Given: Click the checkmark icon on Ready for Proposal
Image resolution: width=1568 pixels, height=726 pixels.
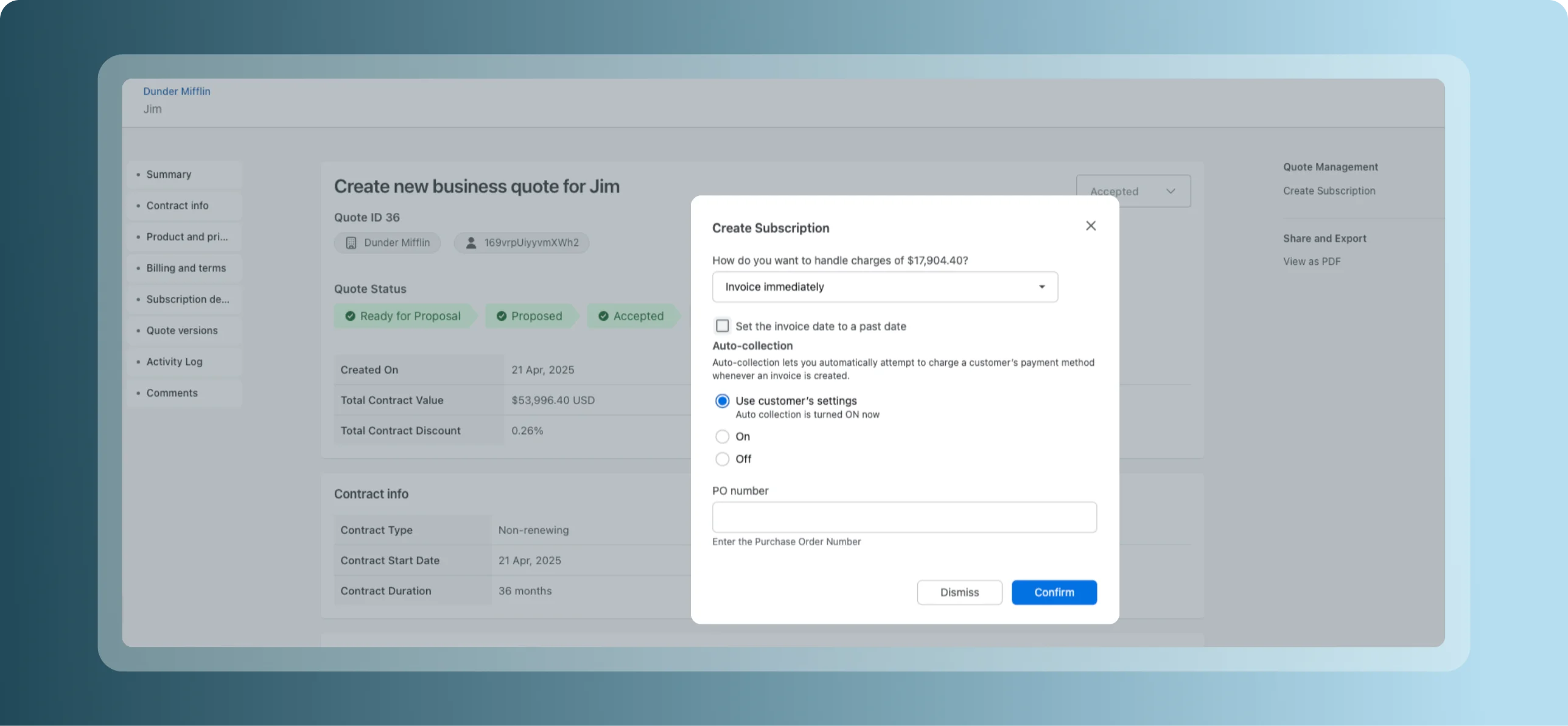Looking at the screenshot, I should click(350, 316).
